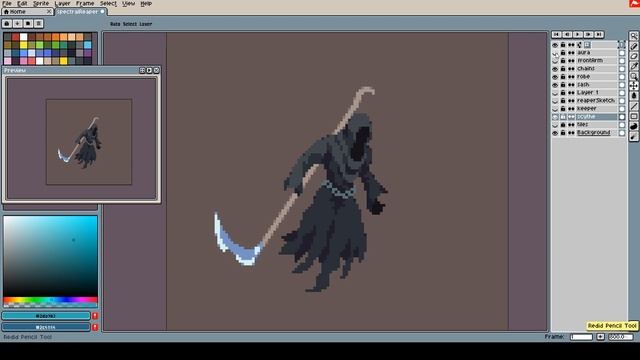Select the Rectangle tool
640x360 pixels.
[x=633, y=116]
